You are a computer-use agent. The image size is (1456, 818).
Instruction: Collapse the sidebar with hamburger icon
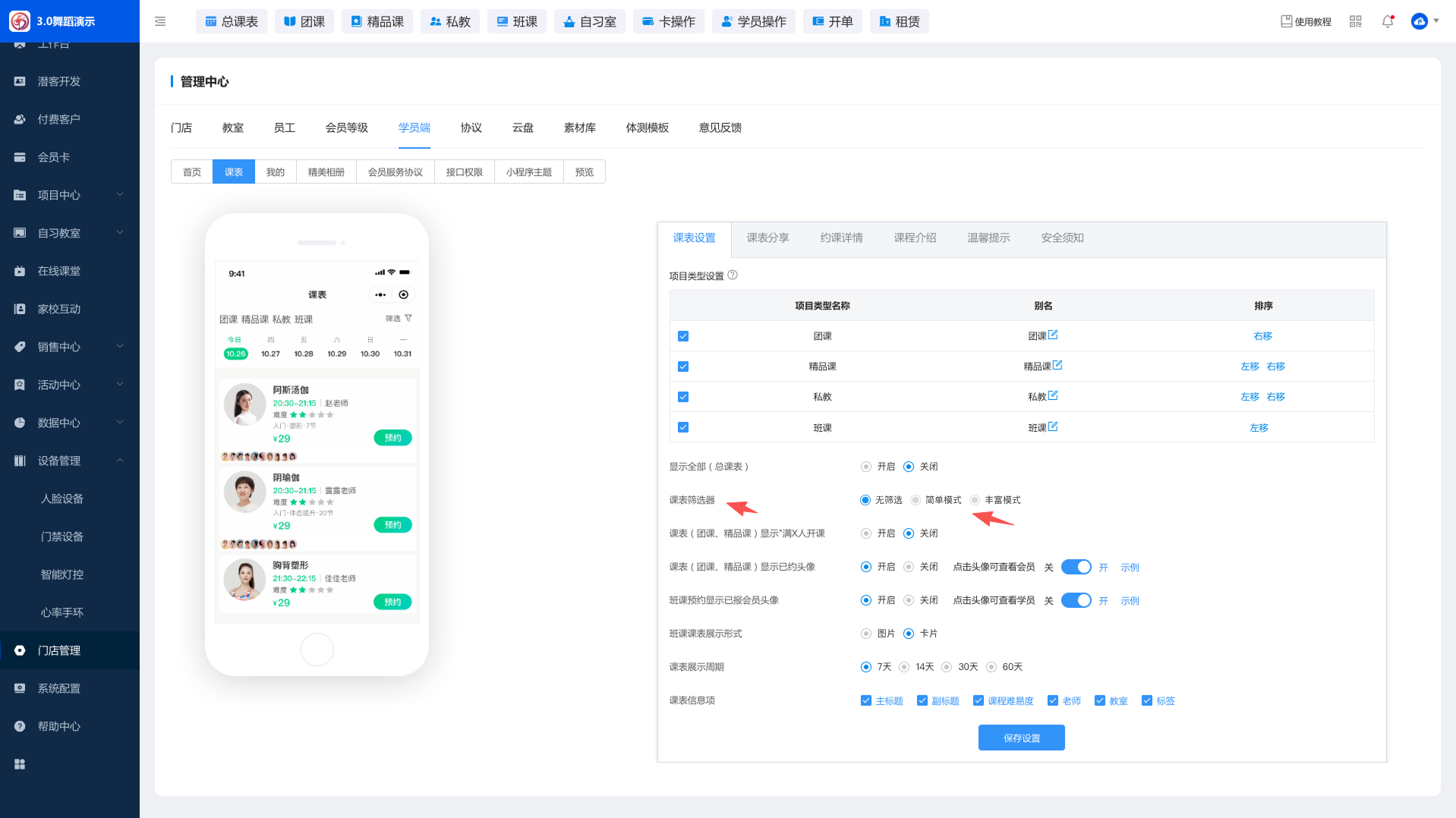click(x=160, y=21)
